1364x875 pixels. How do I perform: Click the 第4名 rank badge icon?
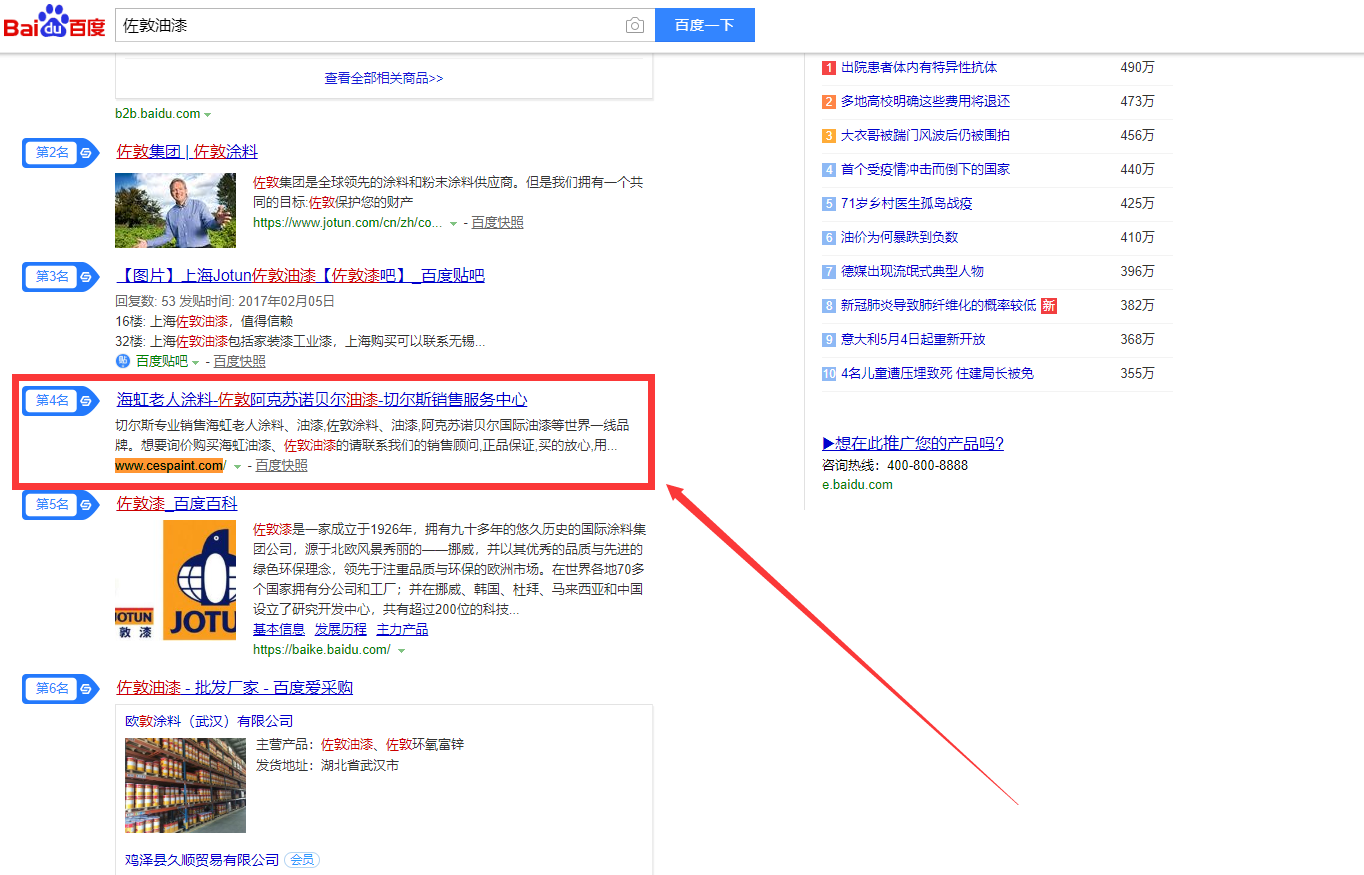tap(60, 401)
